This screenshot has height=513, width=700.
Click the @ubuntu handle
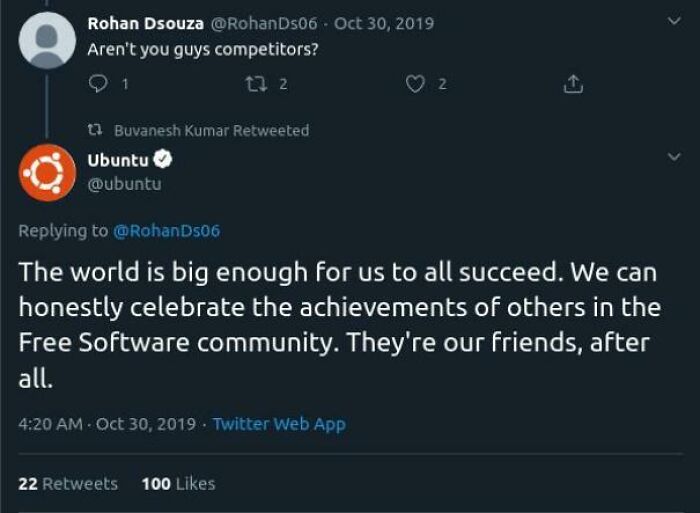tap(125, 183)
